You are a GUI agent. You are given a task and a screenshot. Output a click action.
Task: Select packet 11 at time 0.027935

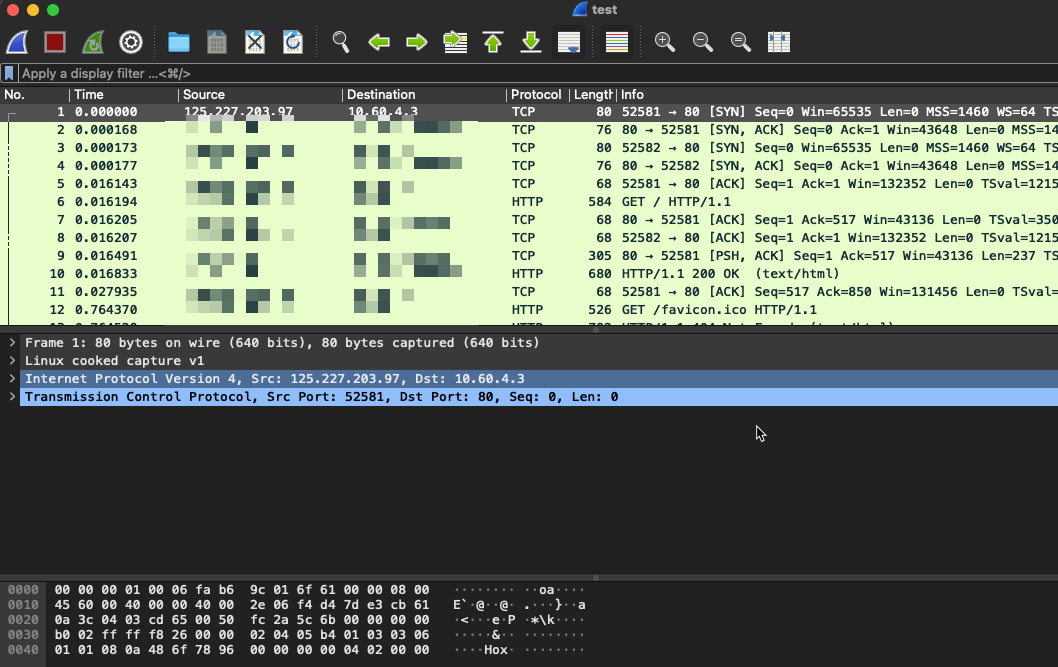pos(529,291)
